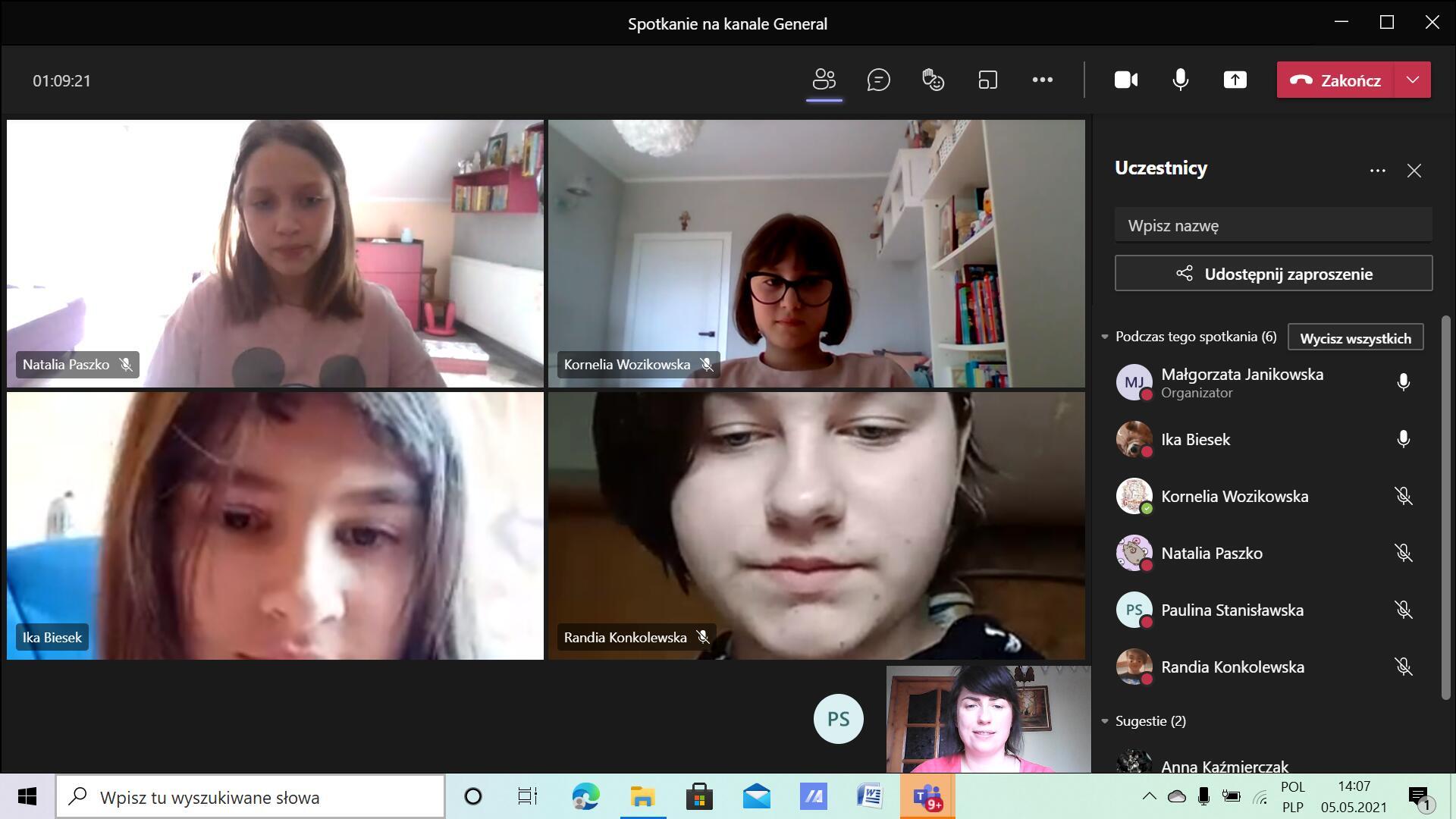
Task: Click Natalia Paszko's avatar in list
Action: [x=1134, y=553]
